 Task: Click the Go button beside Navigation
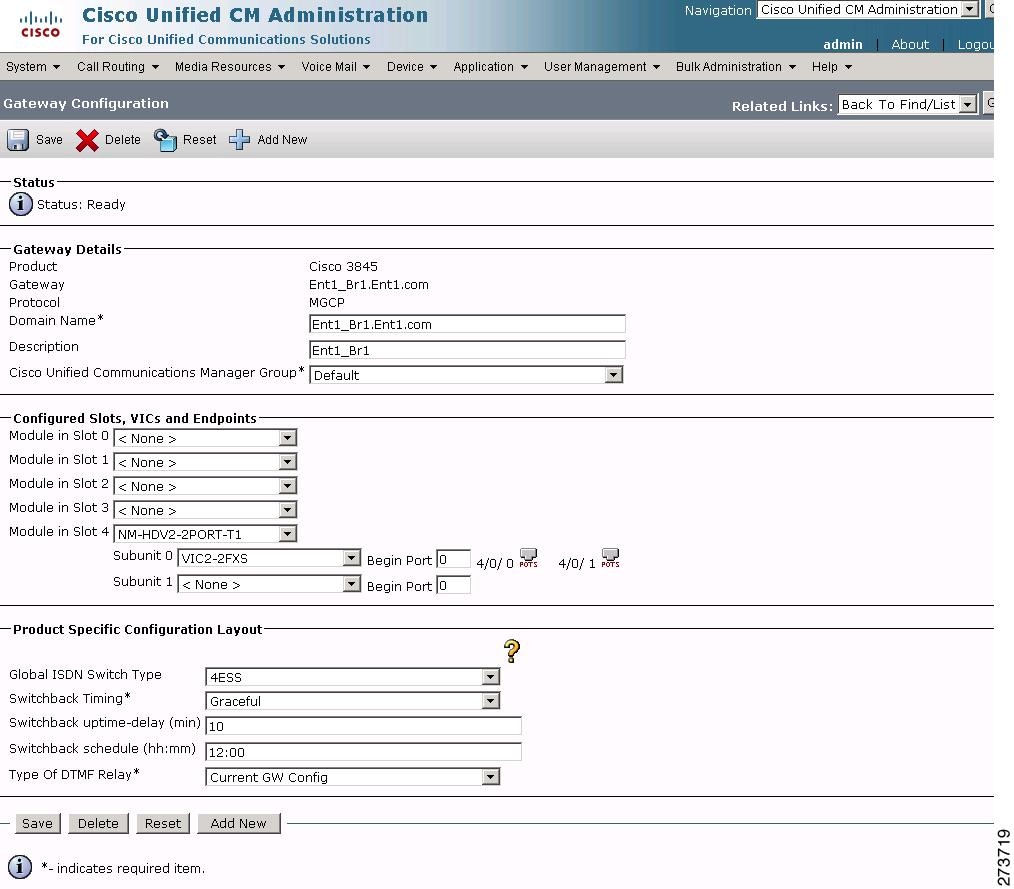pos(989,10)
